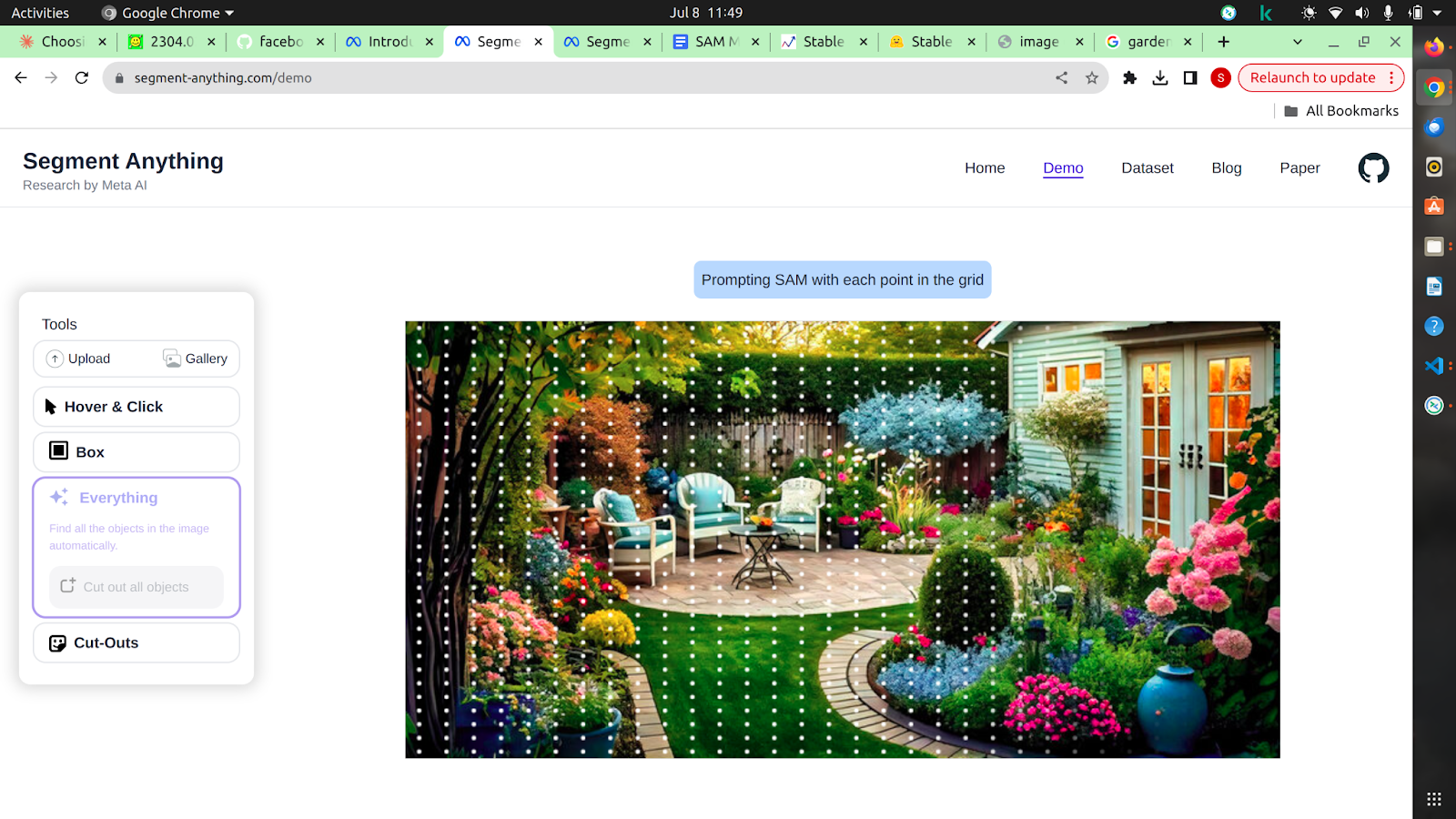
Task: Open the Gallery image picker
Action: pos(196,359)
